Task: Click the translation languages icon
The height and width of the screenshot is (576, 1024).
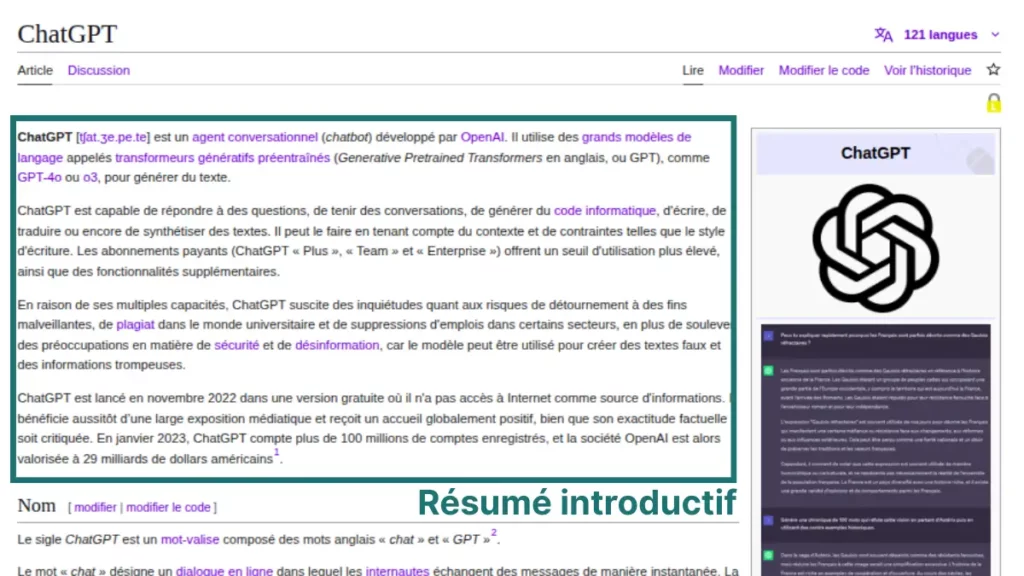Action: pyautogui.click(x=884, y=35)
